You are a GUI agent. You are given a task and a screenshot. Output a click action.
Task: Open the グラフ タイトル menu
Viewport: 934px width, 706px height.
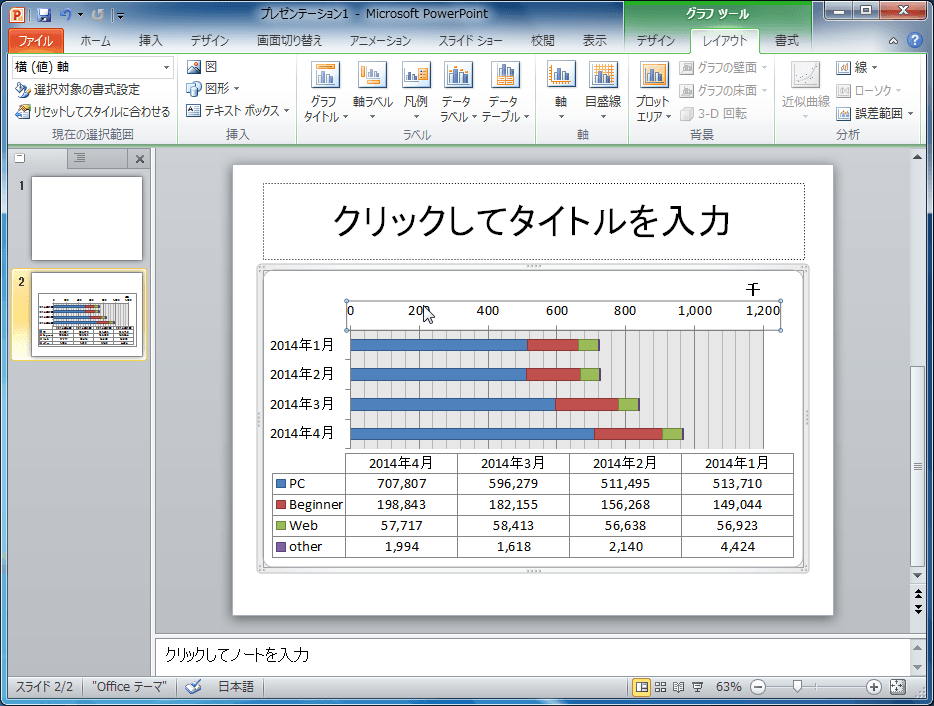[x=325, y=92]
